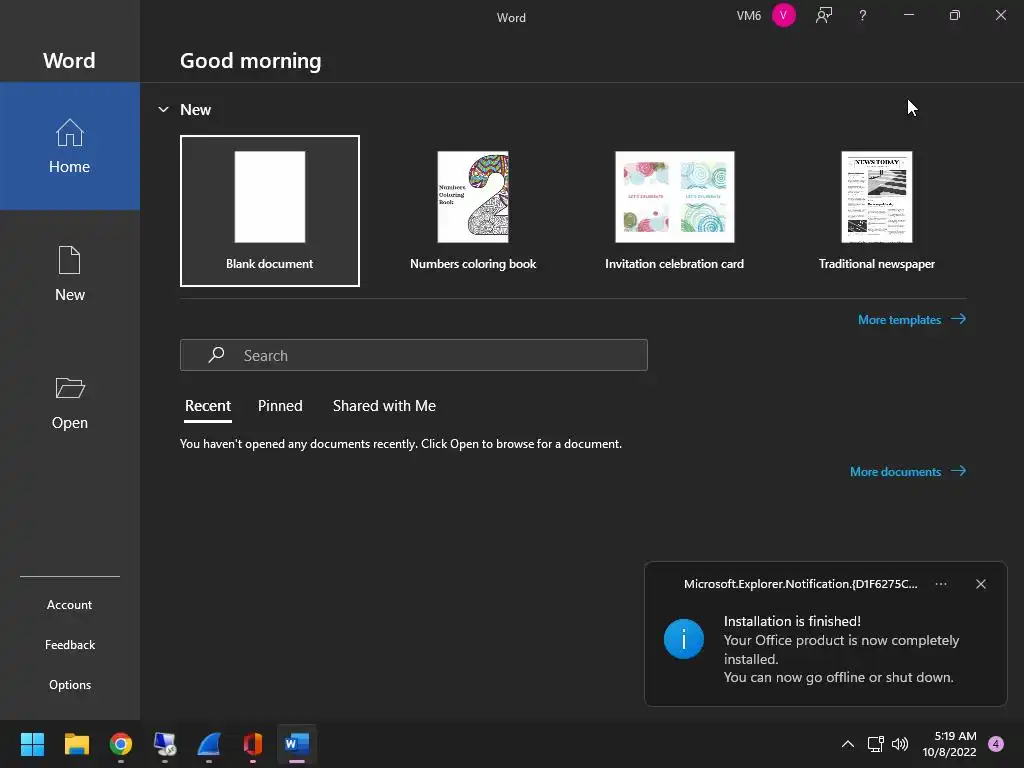Screen dimensions: 1024x768
Task: Collapse the New templates section
Action: 163,110
